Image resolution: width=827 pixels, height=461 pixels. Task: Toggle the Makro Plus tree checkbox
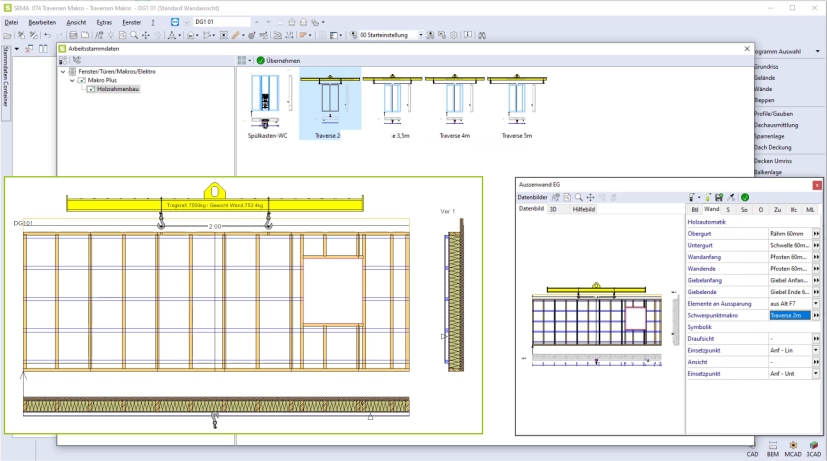(82, 80)
